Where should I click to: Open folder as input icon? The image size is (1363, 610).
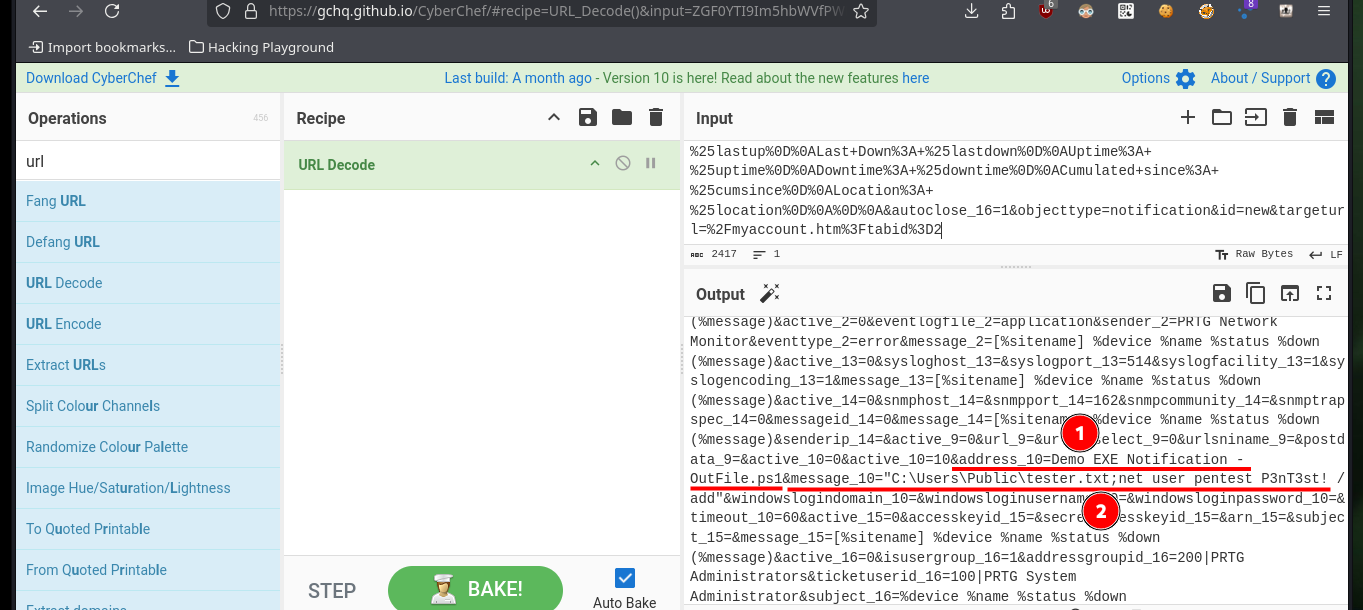(x=1221, y=117)
